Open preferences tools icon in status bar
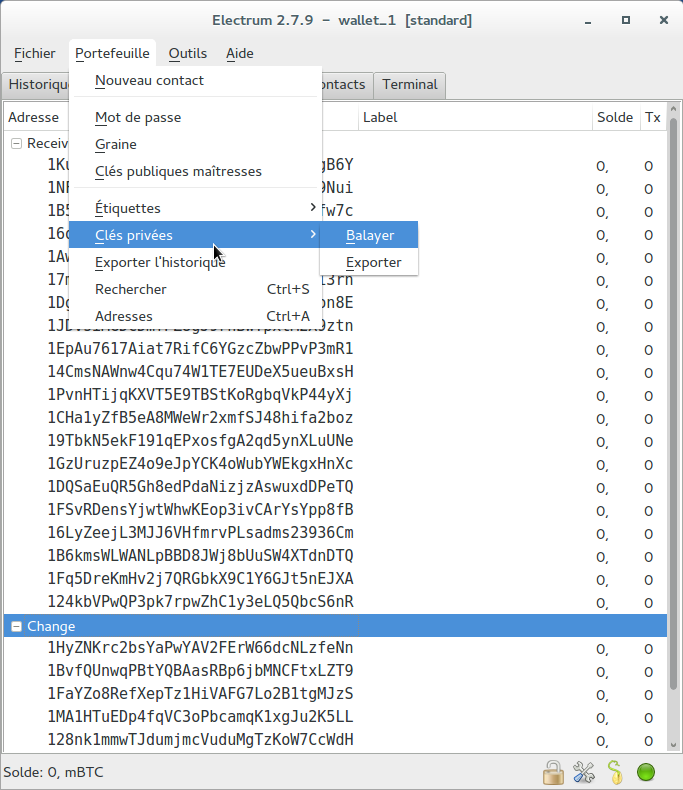The width and height of the screenshot is (683, 790). point(584,772)
